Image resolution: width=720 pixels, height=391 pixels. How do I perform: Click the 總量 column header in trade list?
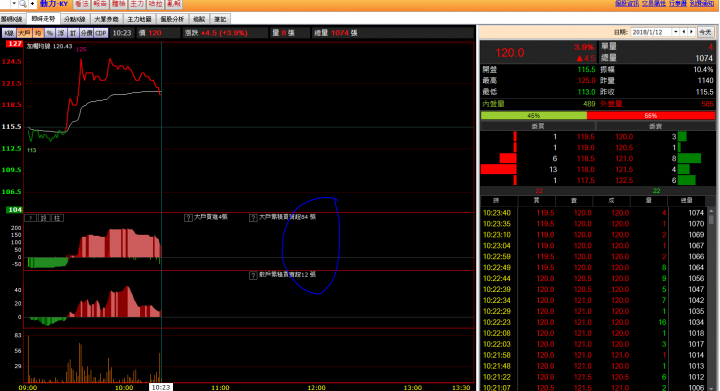click(686, 201)
